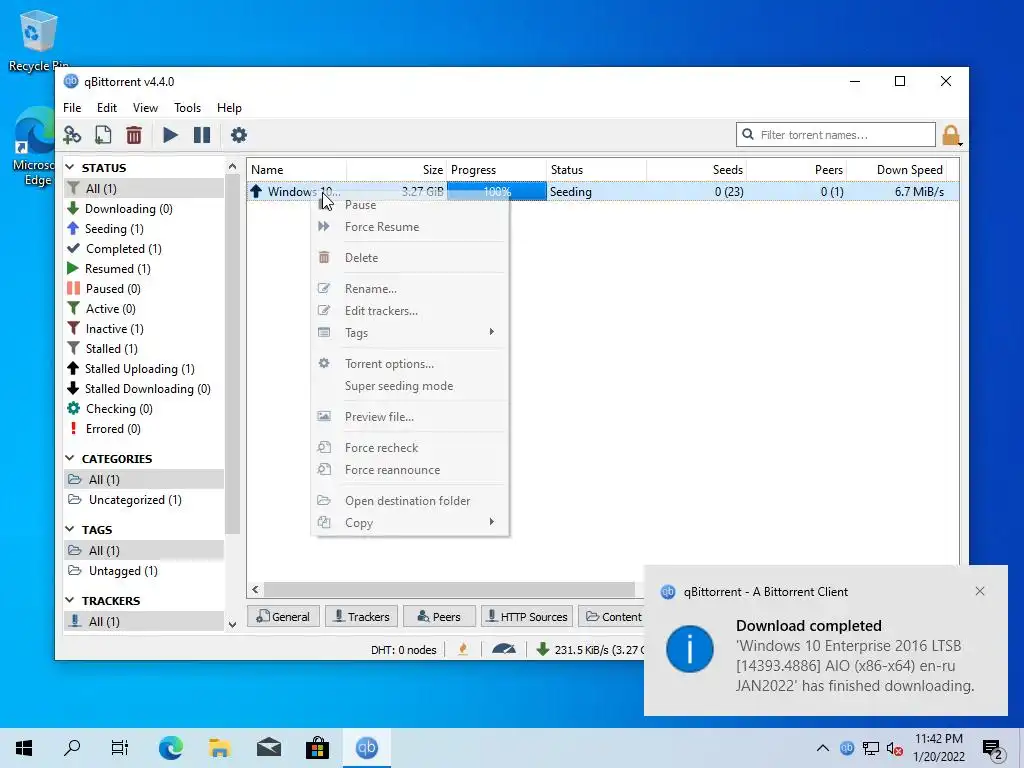The height and width of the screenshot is (768, 1024).
Task: Click the yellow lock UI icon
Action: tap(951, 135)
